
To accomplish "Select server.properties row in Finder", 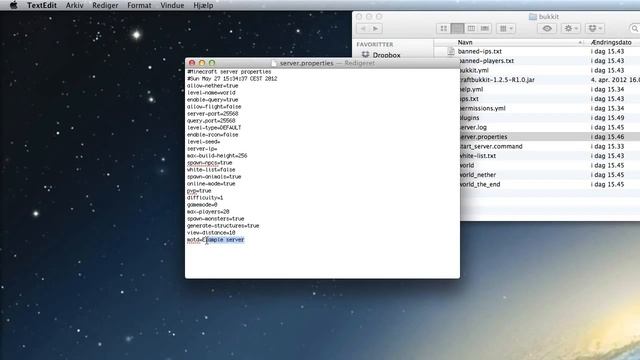I will (550, 137).
